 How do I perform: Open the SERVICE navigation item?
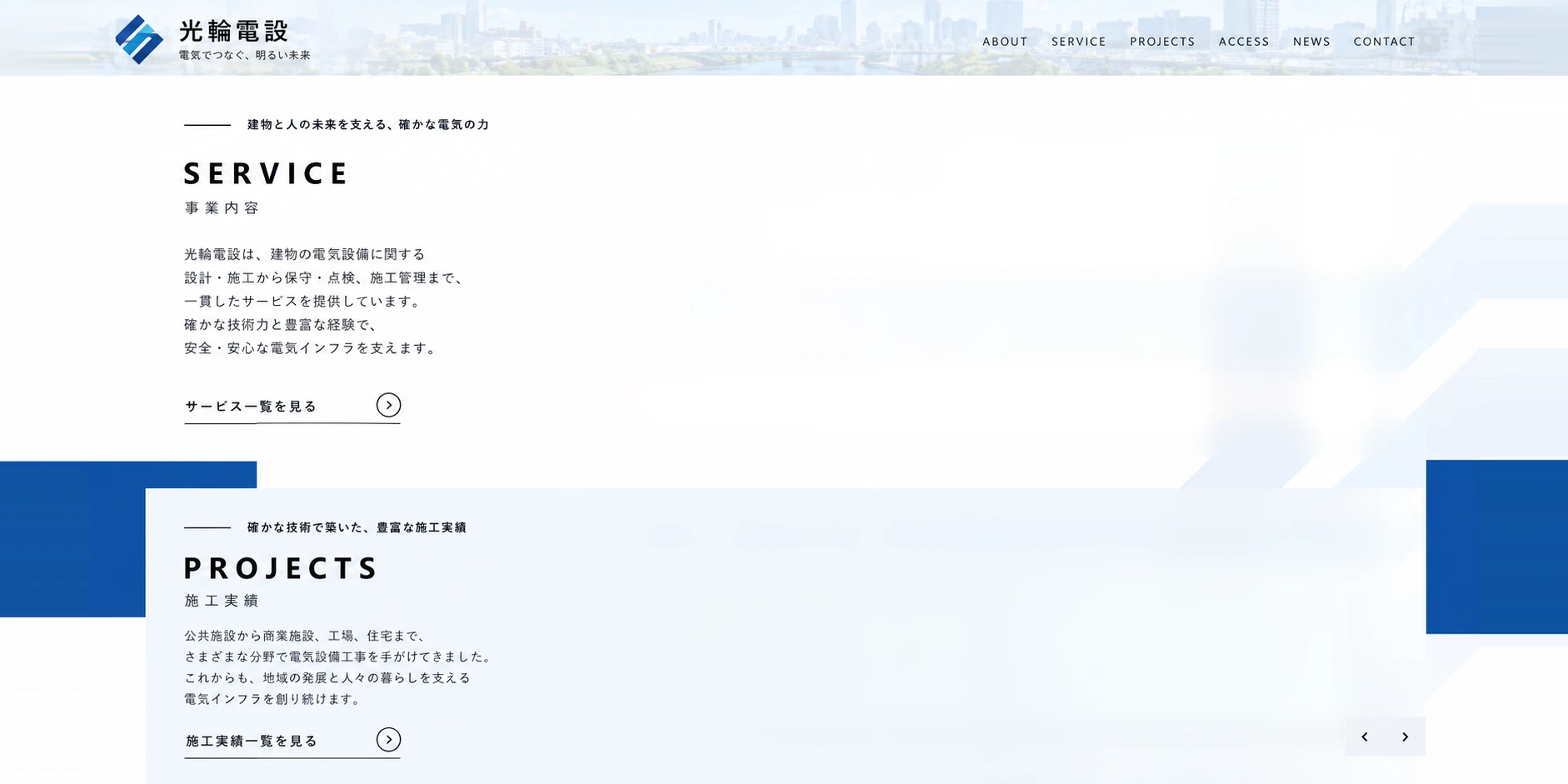point(1079,42)
